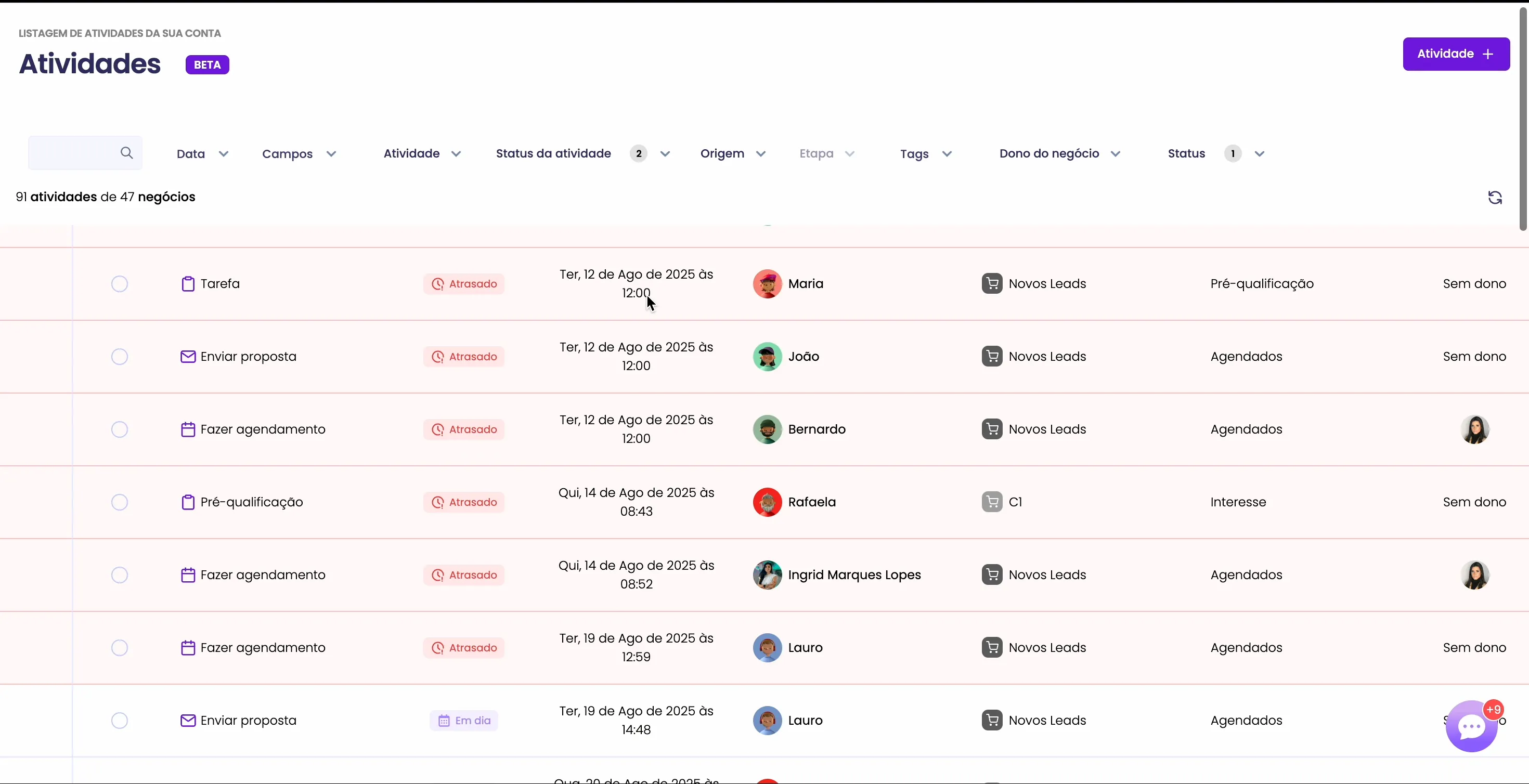Mark Bernardo's Fazer agendamento as complete
The width and height of the screenshot is (1529, 784).
(119, 429)
